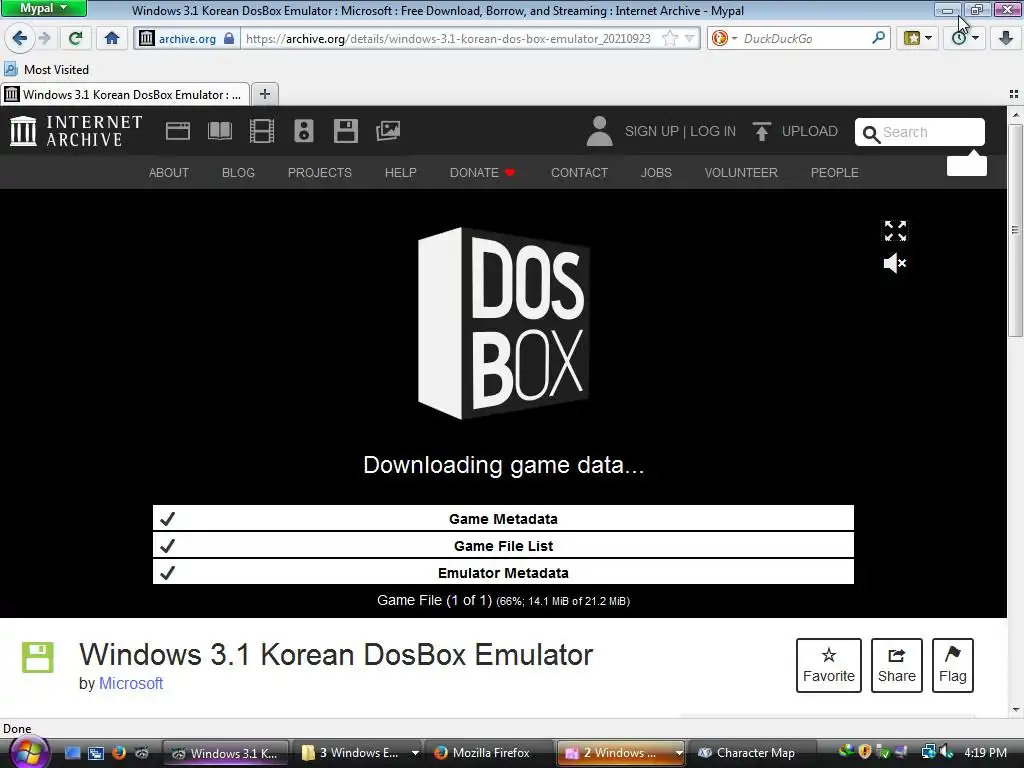Click the user avatar icon
Viewport: 1024px width, 768px height.
(x=599, y=131)
